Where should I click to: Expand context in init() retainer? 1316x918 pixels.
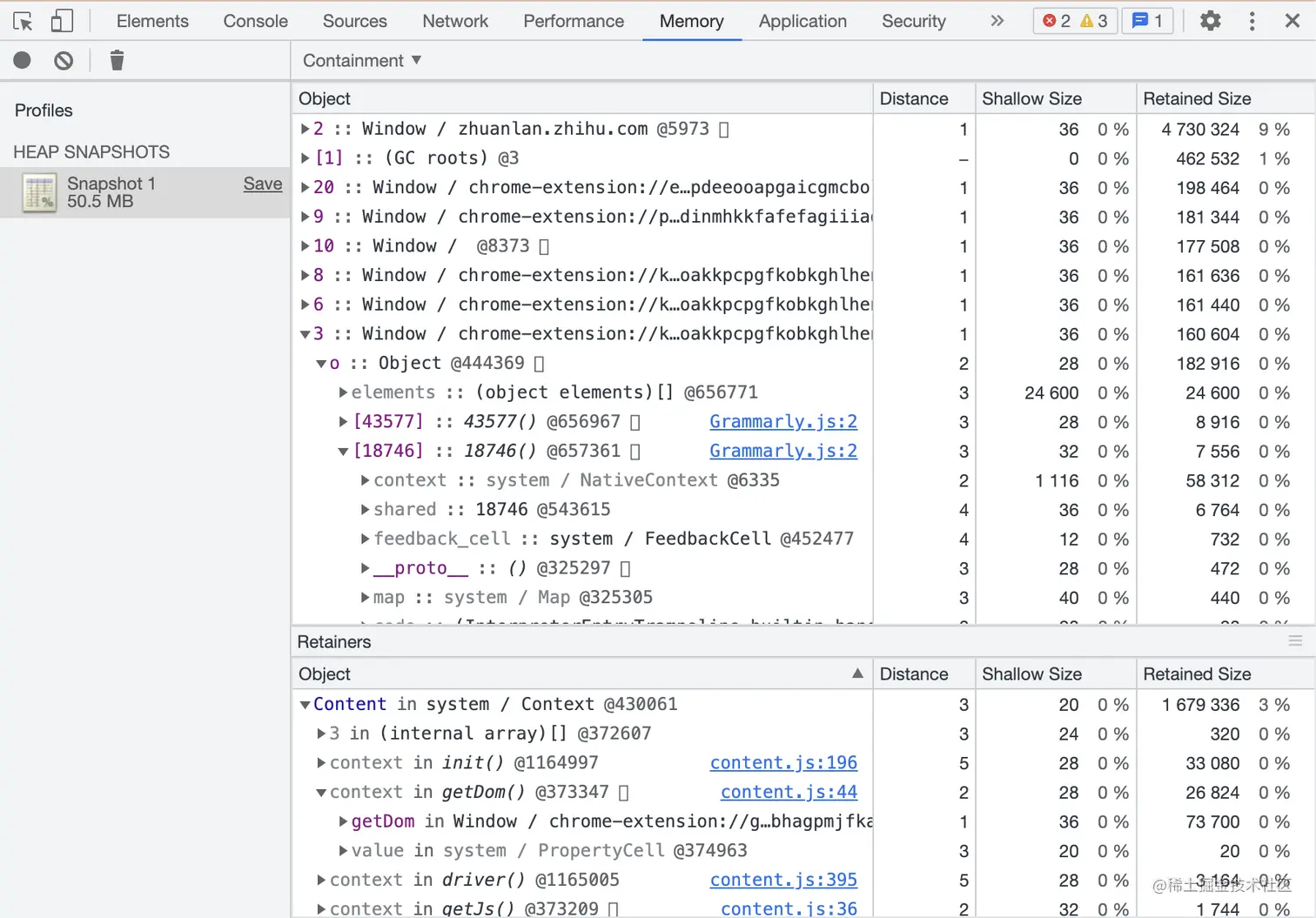(321, 763)
